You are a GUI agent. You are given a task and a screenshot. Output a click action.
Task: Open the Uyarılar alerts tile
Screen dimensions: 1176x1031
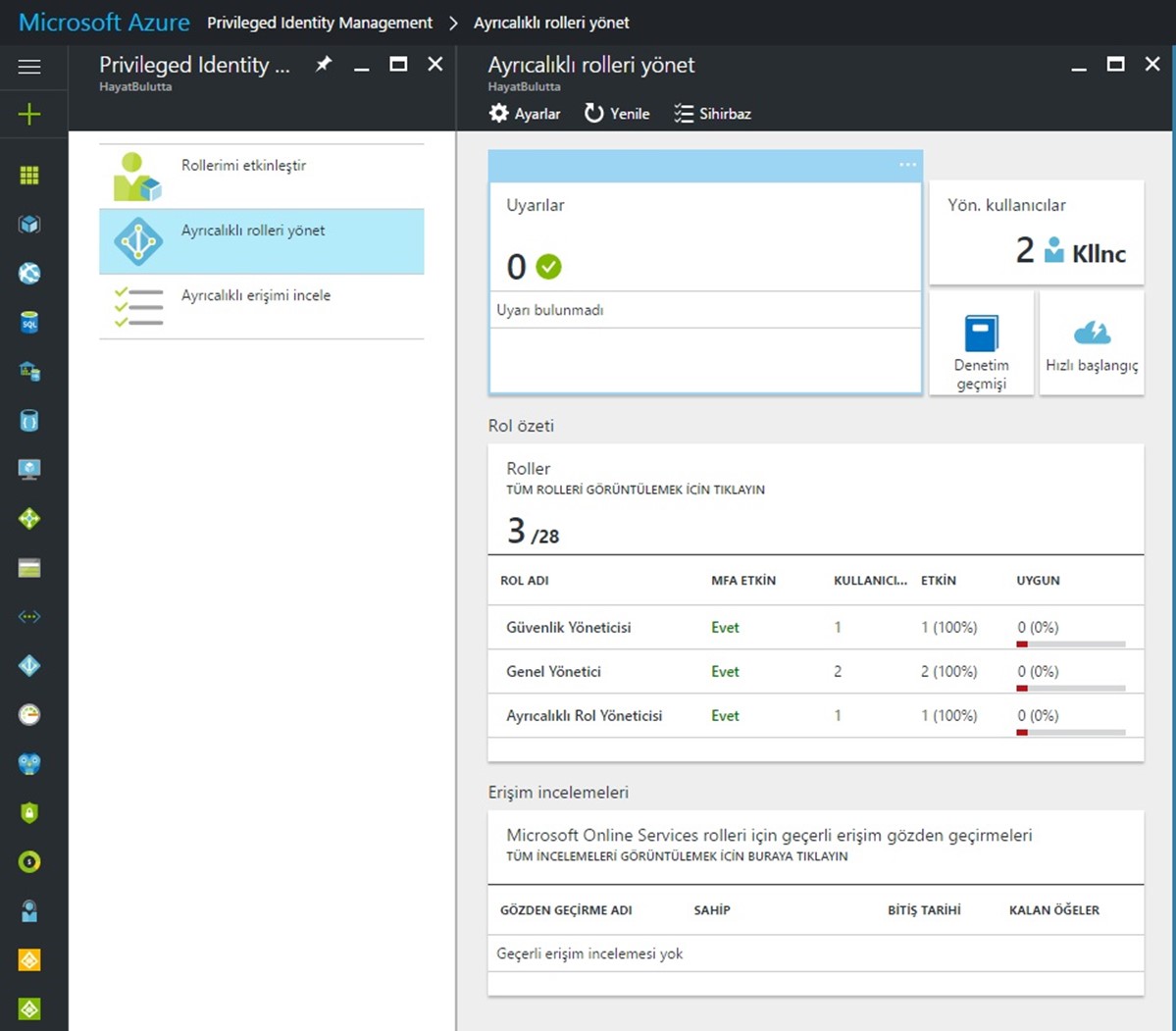click(705, 272)
